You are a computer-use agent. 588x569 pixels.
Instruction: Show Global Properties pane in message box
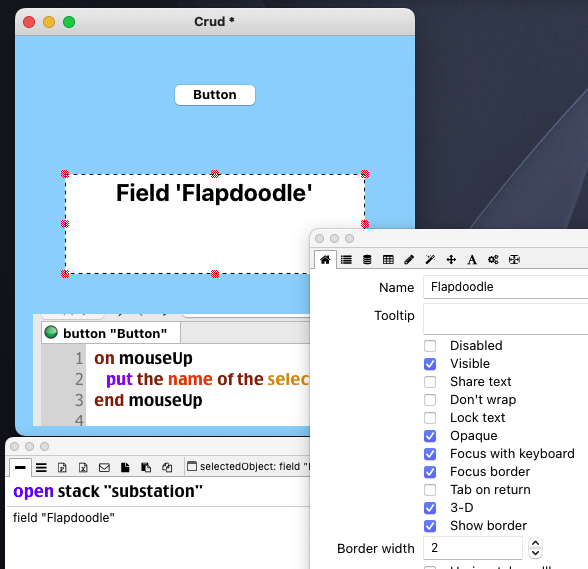[62, 467]
